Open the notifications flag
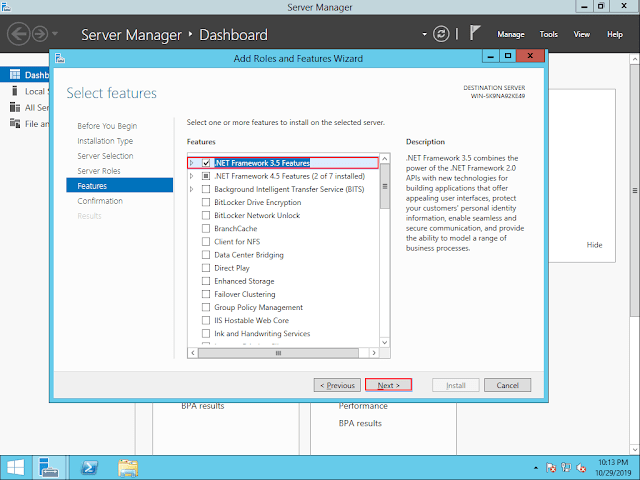 coord(474,33)
